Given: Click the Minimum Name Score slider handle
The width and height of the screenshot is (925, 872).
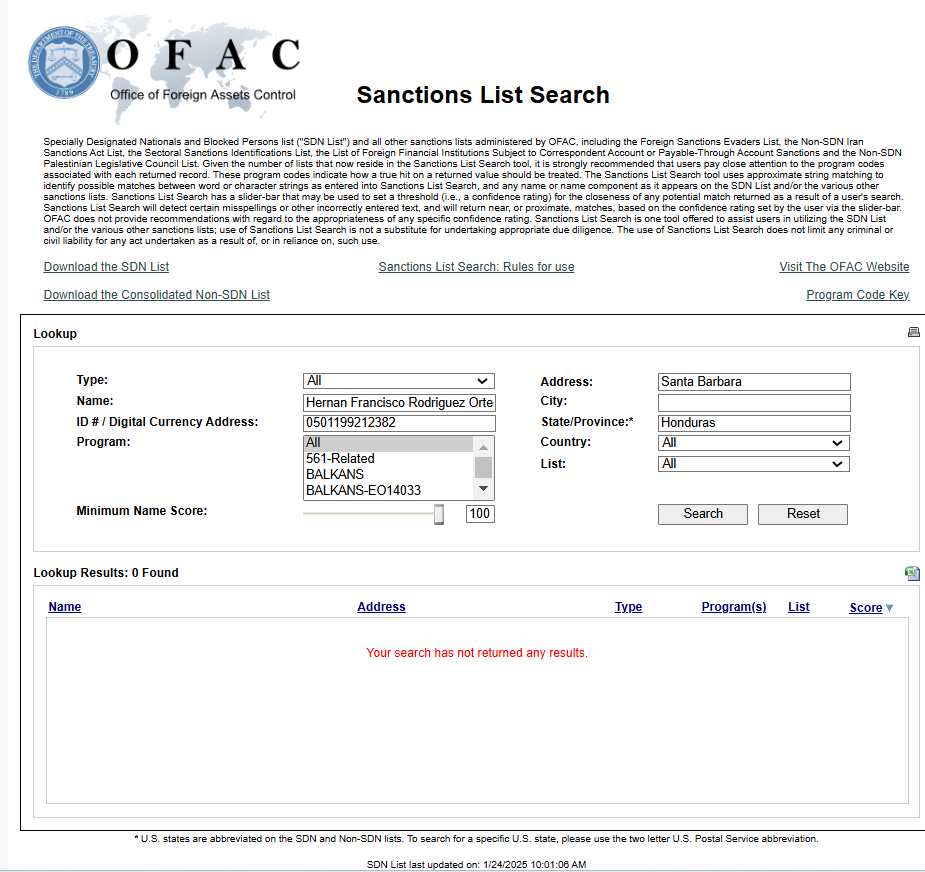Looking at the screenshot, I should tap(438, 514).
